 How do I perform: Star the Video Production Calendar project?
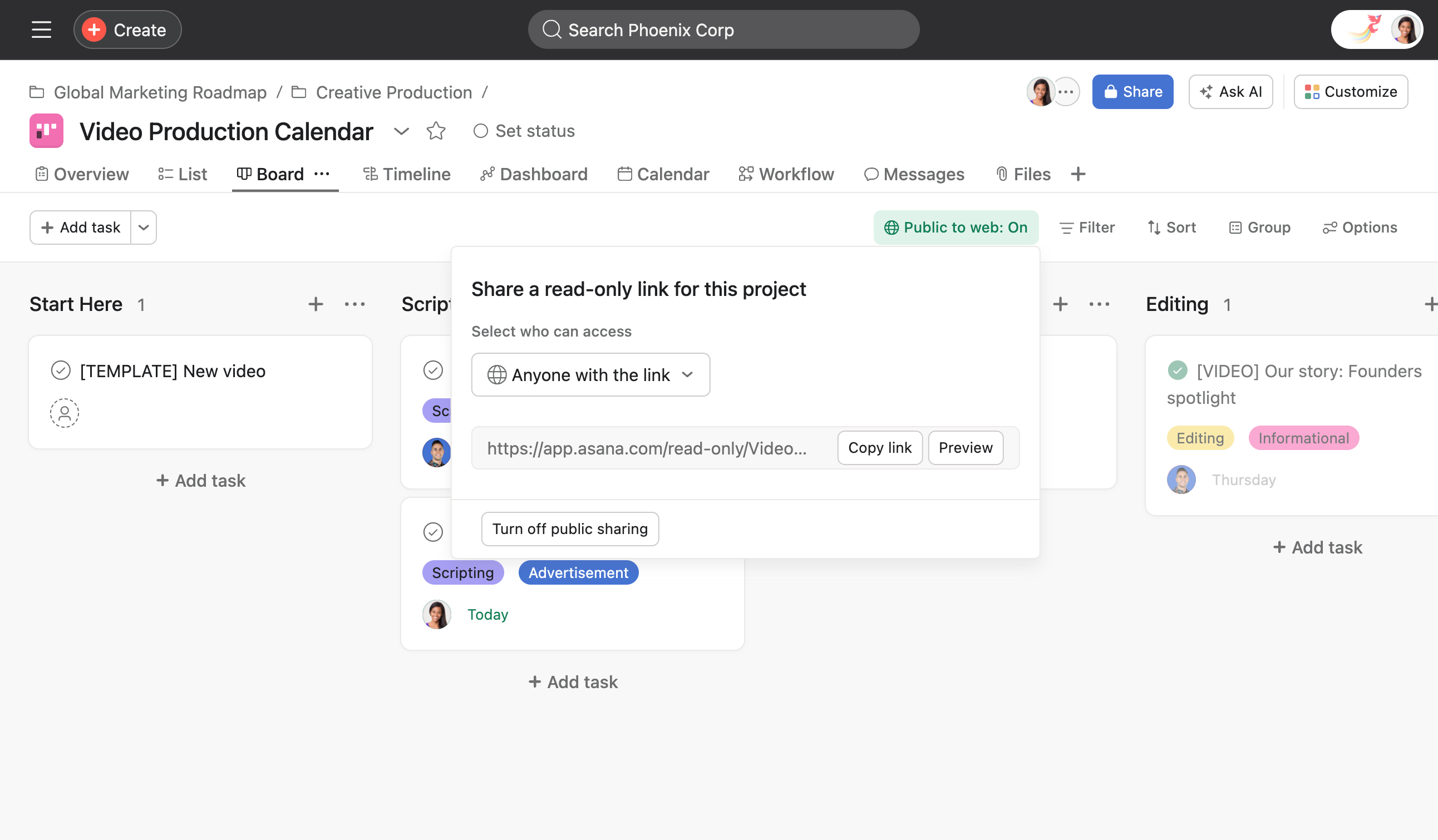point(436,131)
